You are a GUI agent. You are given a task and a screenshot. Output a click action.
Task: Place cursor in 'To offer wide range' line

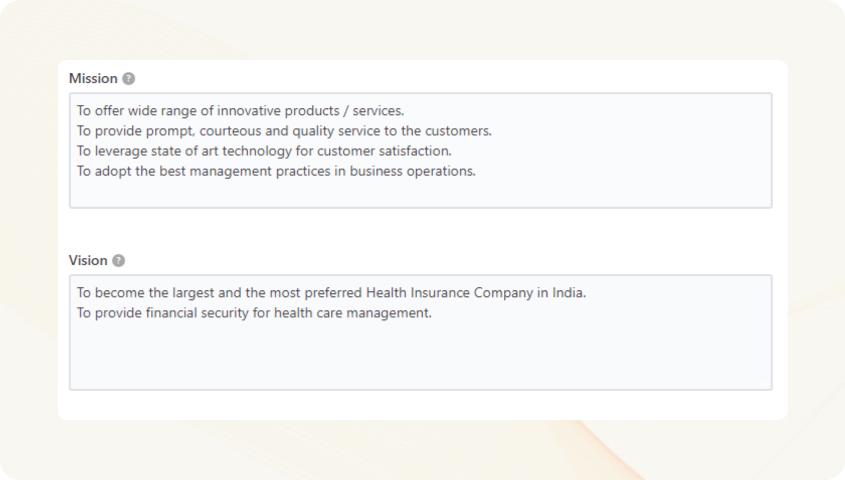pos(240,111)
